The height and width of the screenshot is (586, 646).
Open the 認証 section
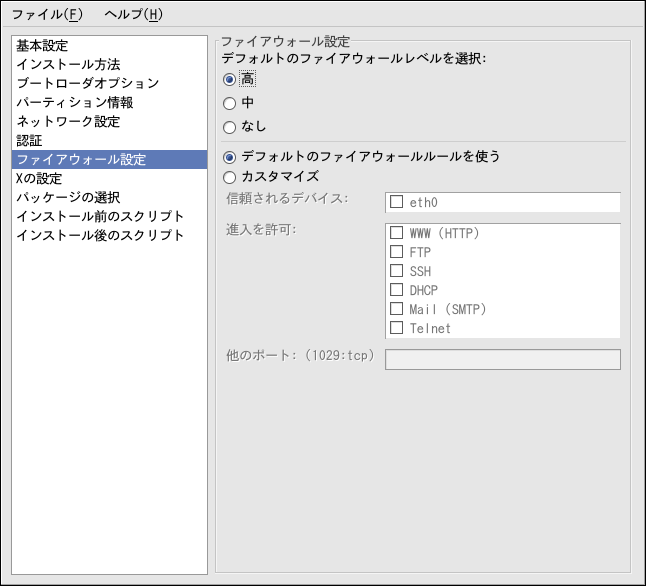tap(29, 140)
